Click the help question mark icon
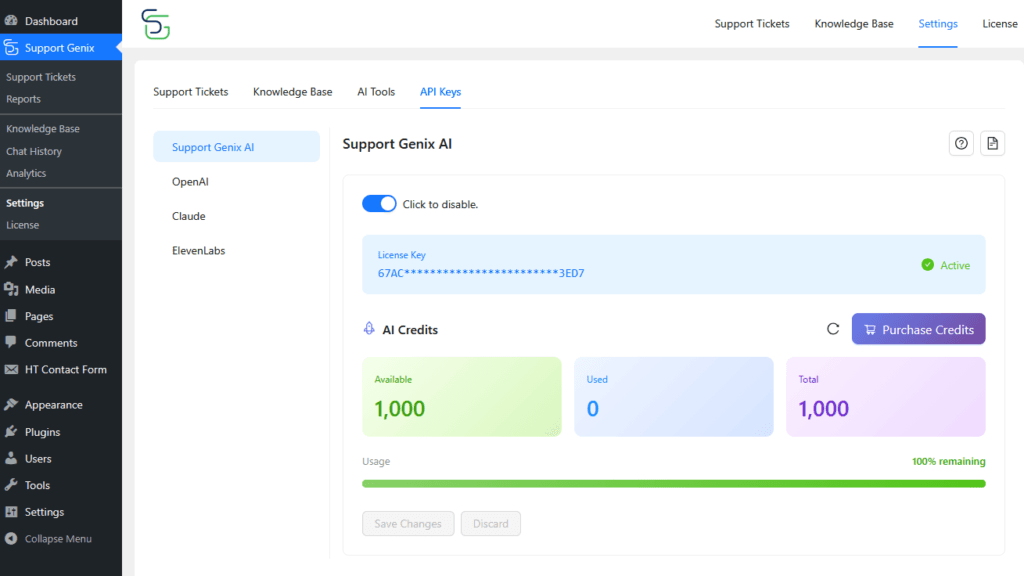Screen dimensions: 1024x576 [961, 144]
